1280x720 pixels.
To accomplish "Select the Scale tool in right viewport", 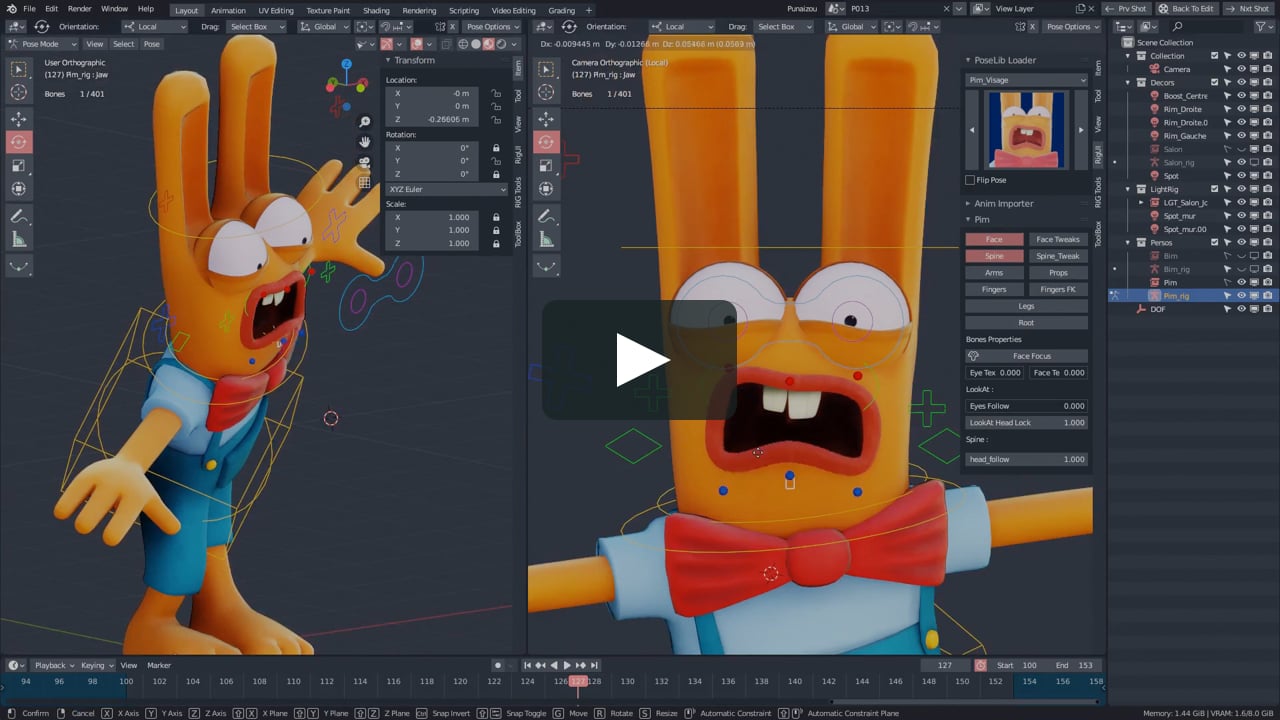I will coord(546,165).
